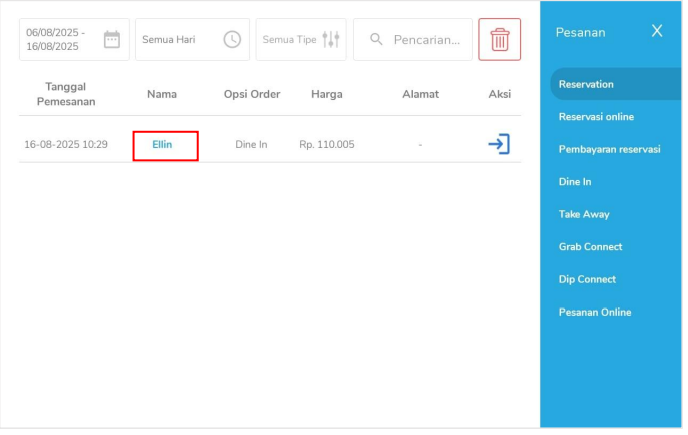The image size is (688, 435).
Task: Click the clock icon beside Semua Hari
Action: [232, 40]
